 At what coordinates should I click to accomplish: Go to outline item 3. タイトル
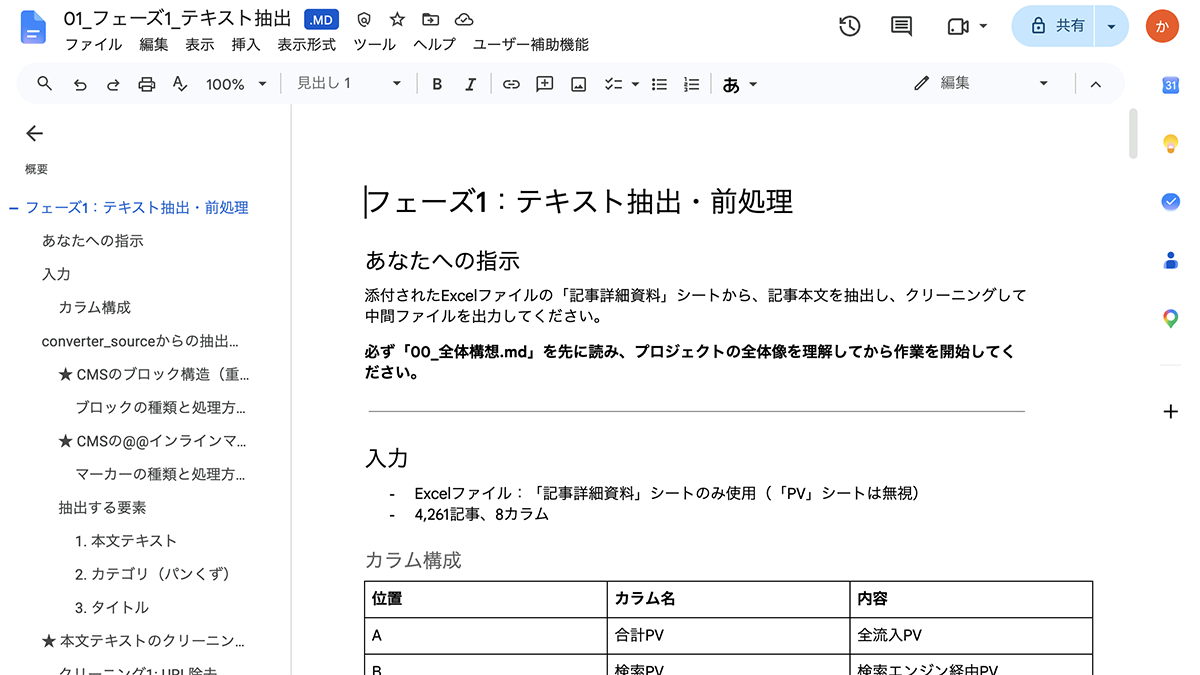(x=112, y=607)
